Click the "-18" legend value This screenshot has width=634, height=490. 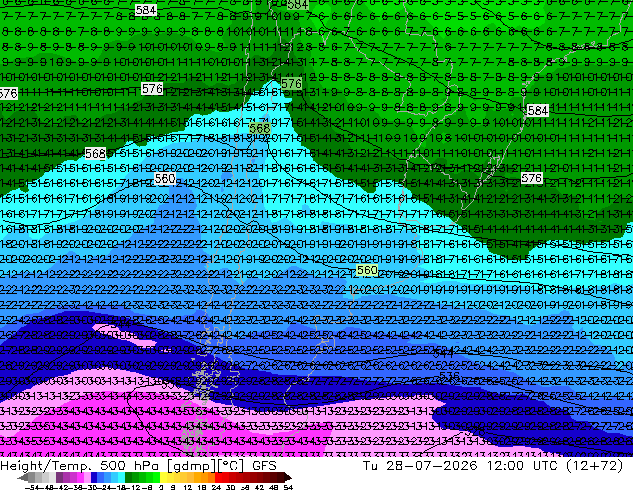(x=120, y=487)
